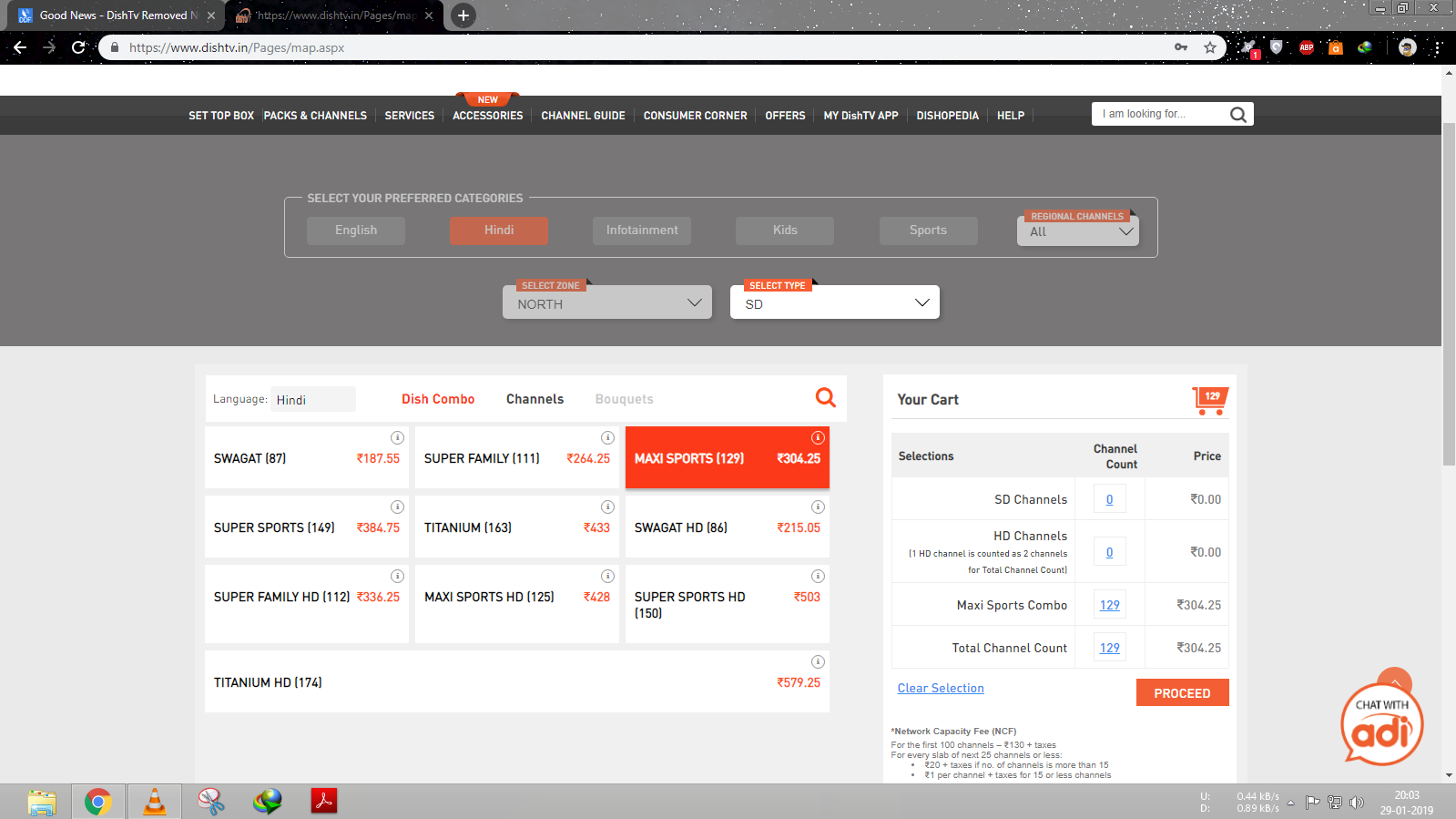Click the PROCEED button
The width and height of the screenshot is (1456, 819).
1182,692
